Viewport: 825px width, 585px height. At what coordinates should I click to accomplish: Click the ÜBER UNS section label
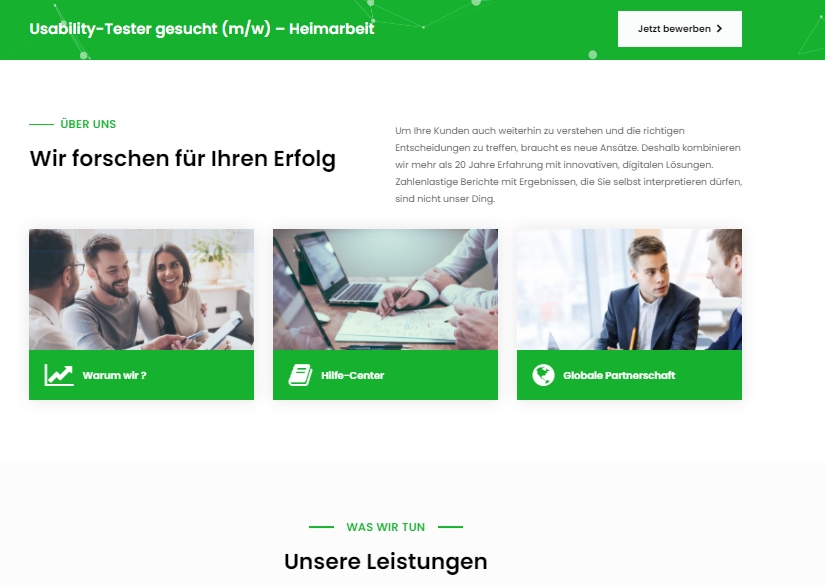(x=88, y=124)
